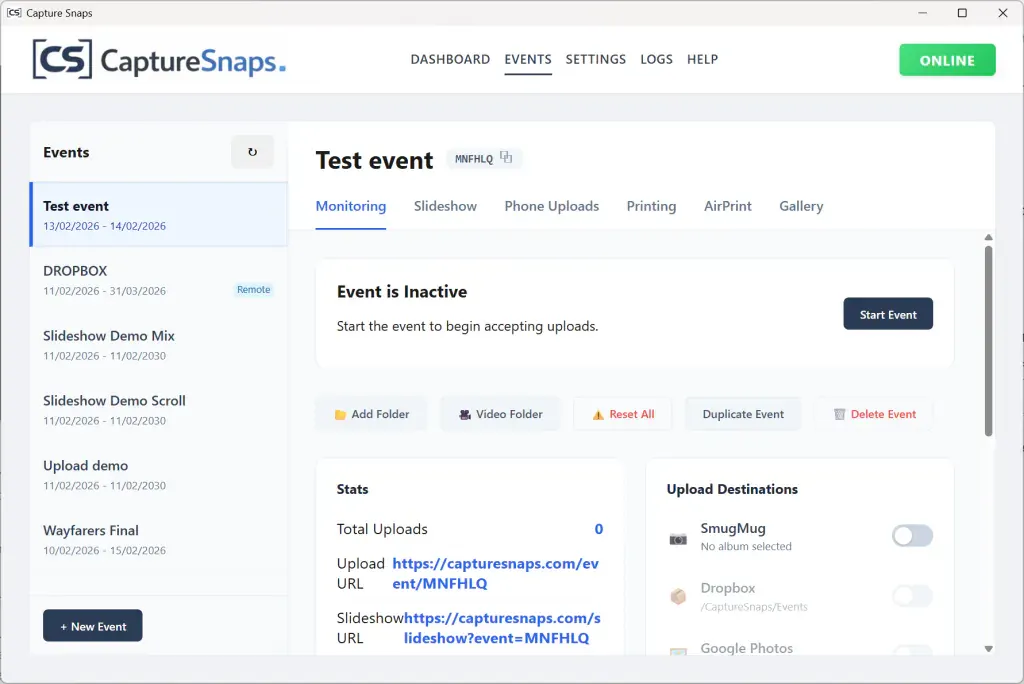Start the event

pyautogui.click(x=888, y=314)
